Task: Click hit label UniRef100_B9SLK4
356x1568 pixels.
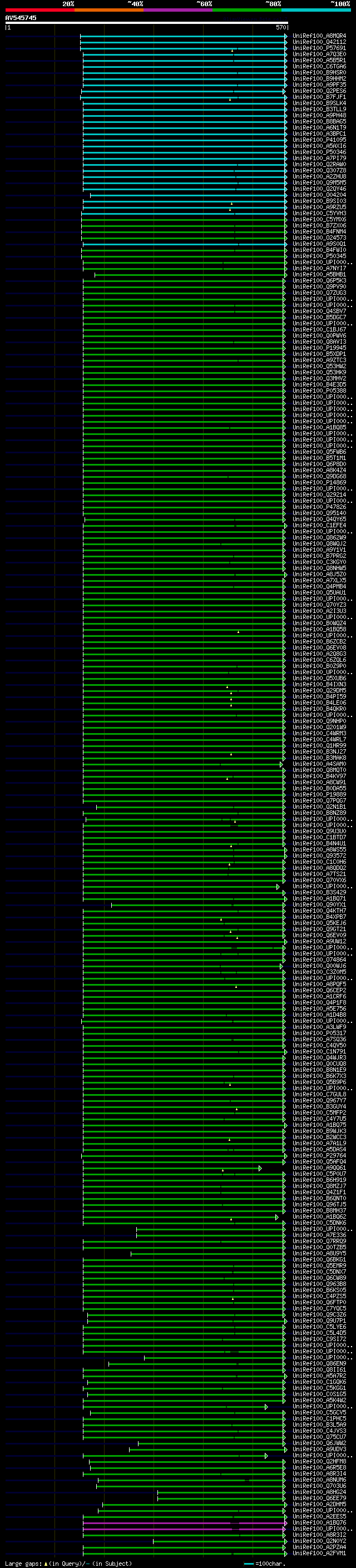Action: click(x=319, y=103)
